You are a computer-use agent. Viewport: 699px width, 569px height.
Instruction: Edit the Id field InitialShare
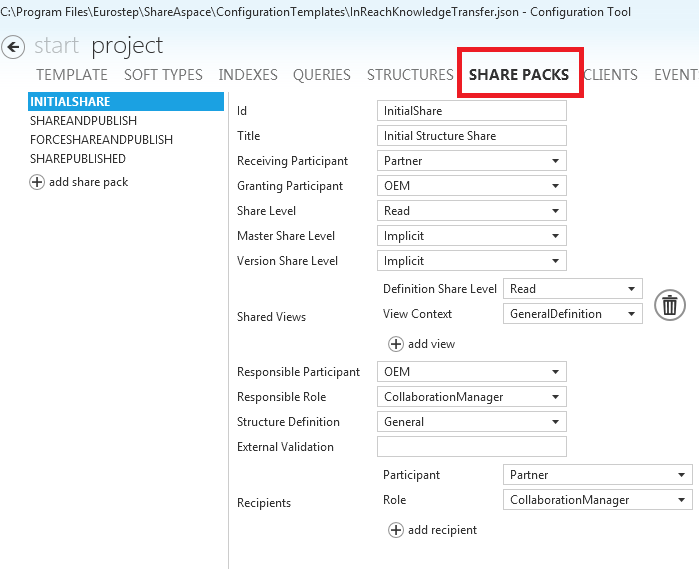472,111
